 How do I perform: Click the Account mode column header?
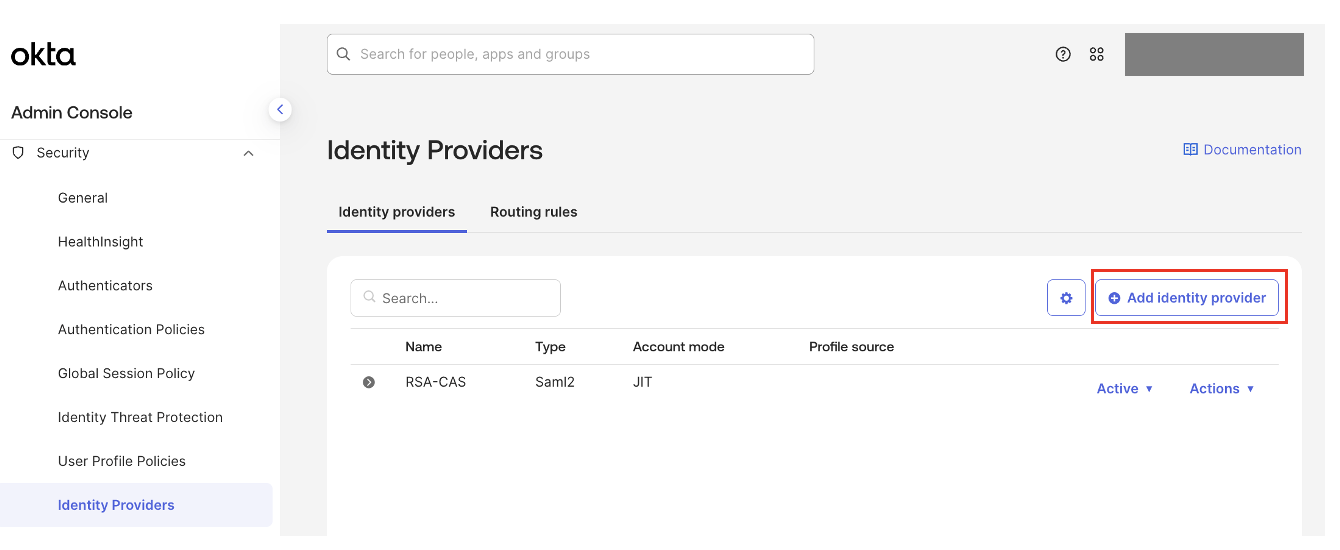[x=678, y=347]
